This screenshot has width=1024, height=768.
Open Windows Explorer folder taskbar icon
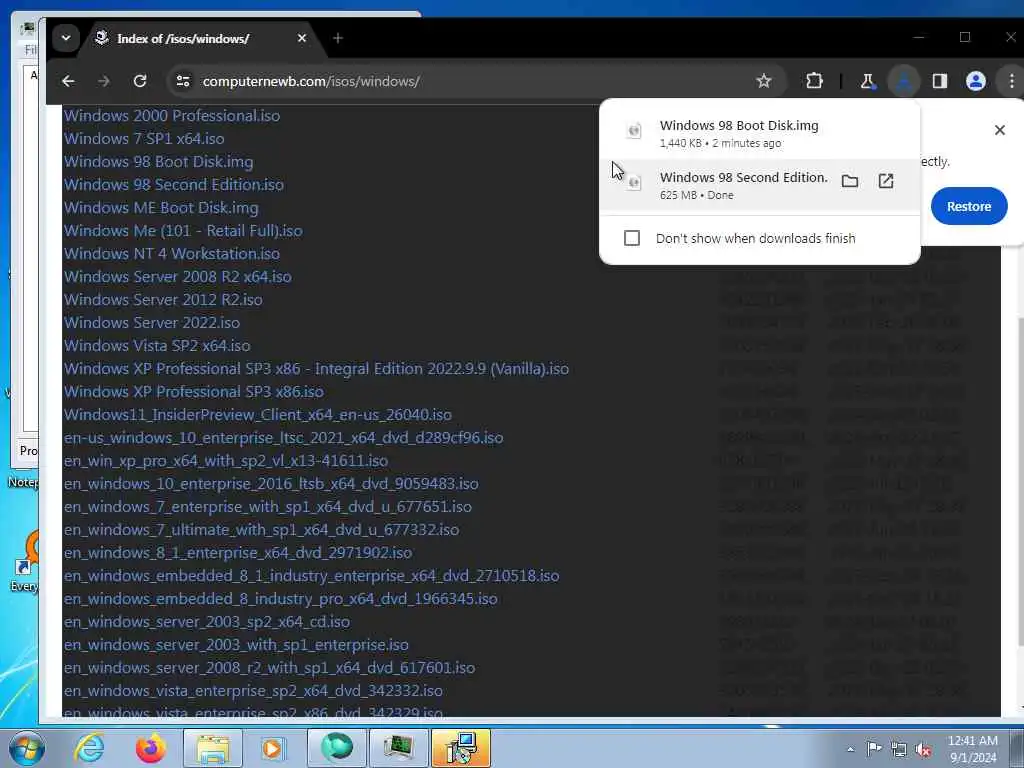[213, 748]
